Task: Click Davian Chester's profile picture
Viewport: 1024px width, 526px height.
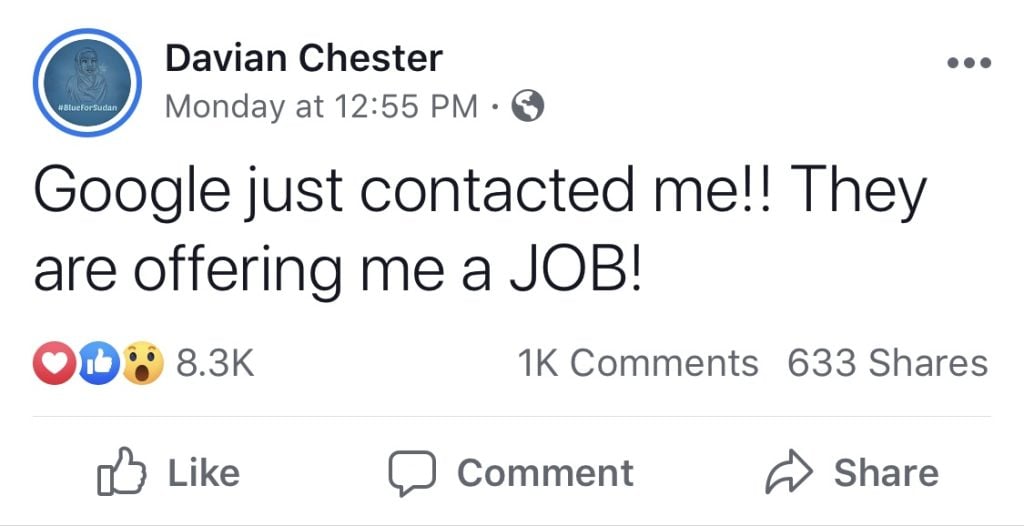Action: 88,82
